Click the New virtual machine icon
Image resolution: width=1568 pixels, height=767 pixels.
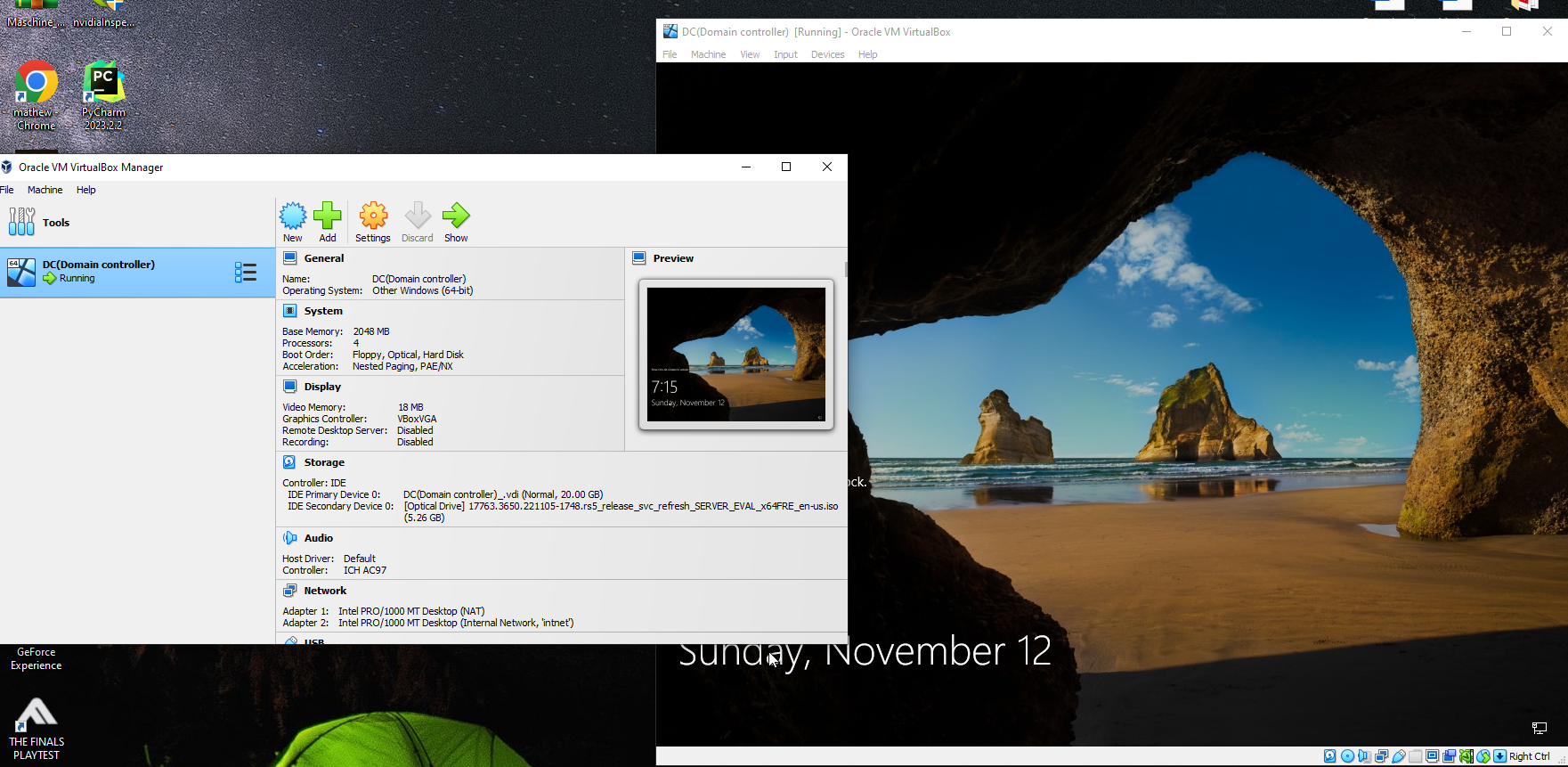click(x=293, y=216)
